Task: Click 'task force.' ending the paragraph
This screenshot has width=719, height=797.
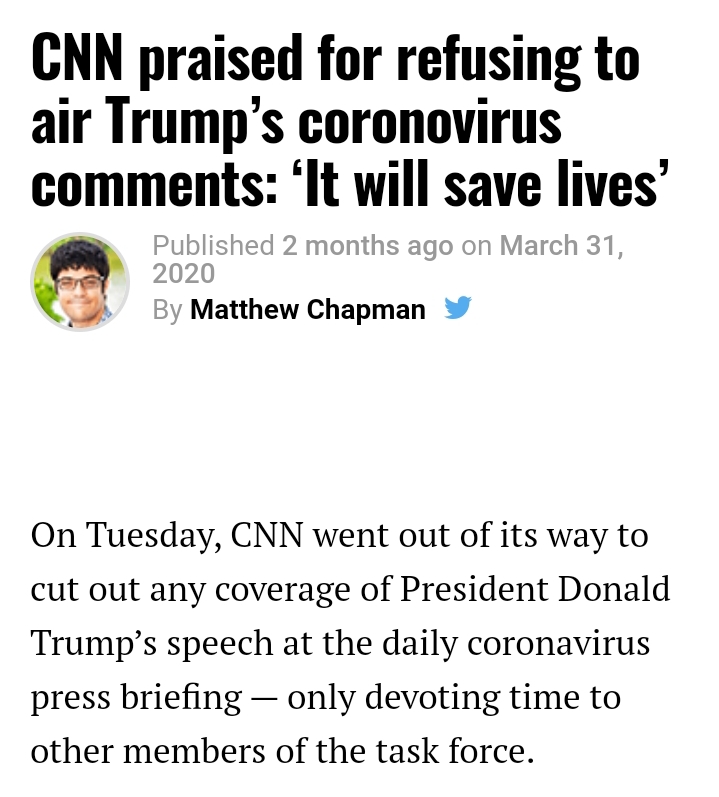Action: 455,751
